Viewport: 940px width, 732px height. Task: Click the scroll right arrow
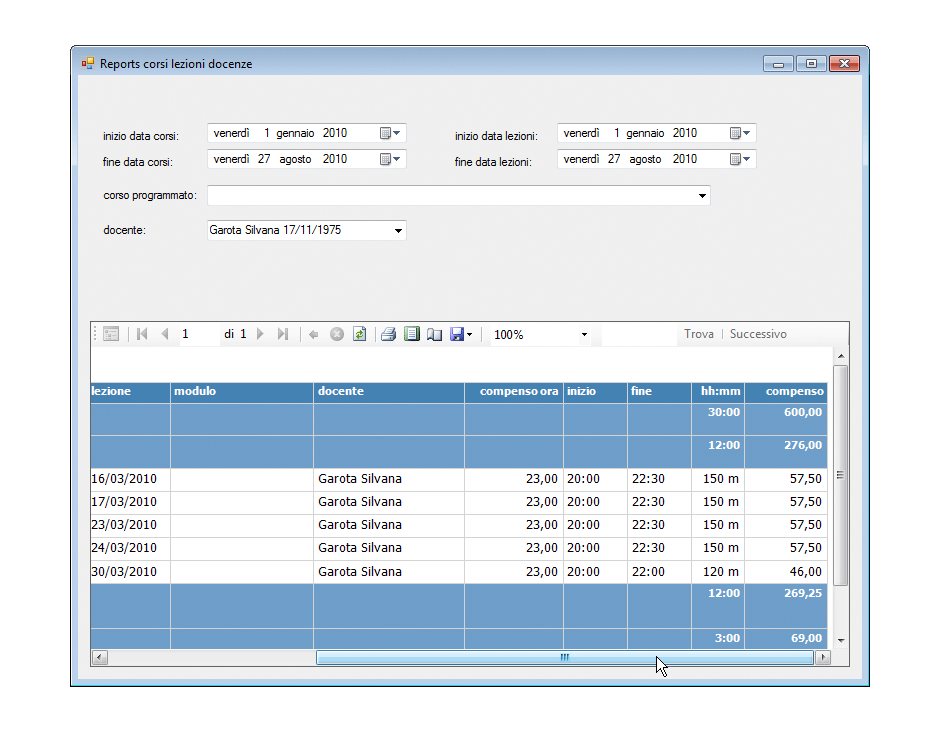(823, 658)
